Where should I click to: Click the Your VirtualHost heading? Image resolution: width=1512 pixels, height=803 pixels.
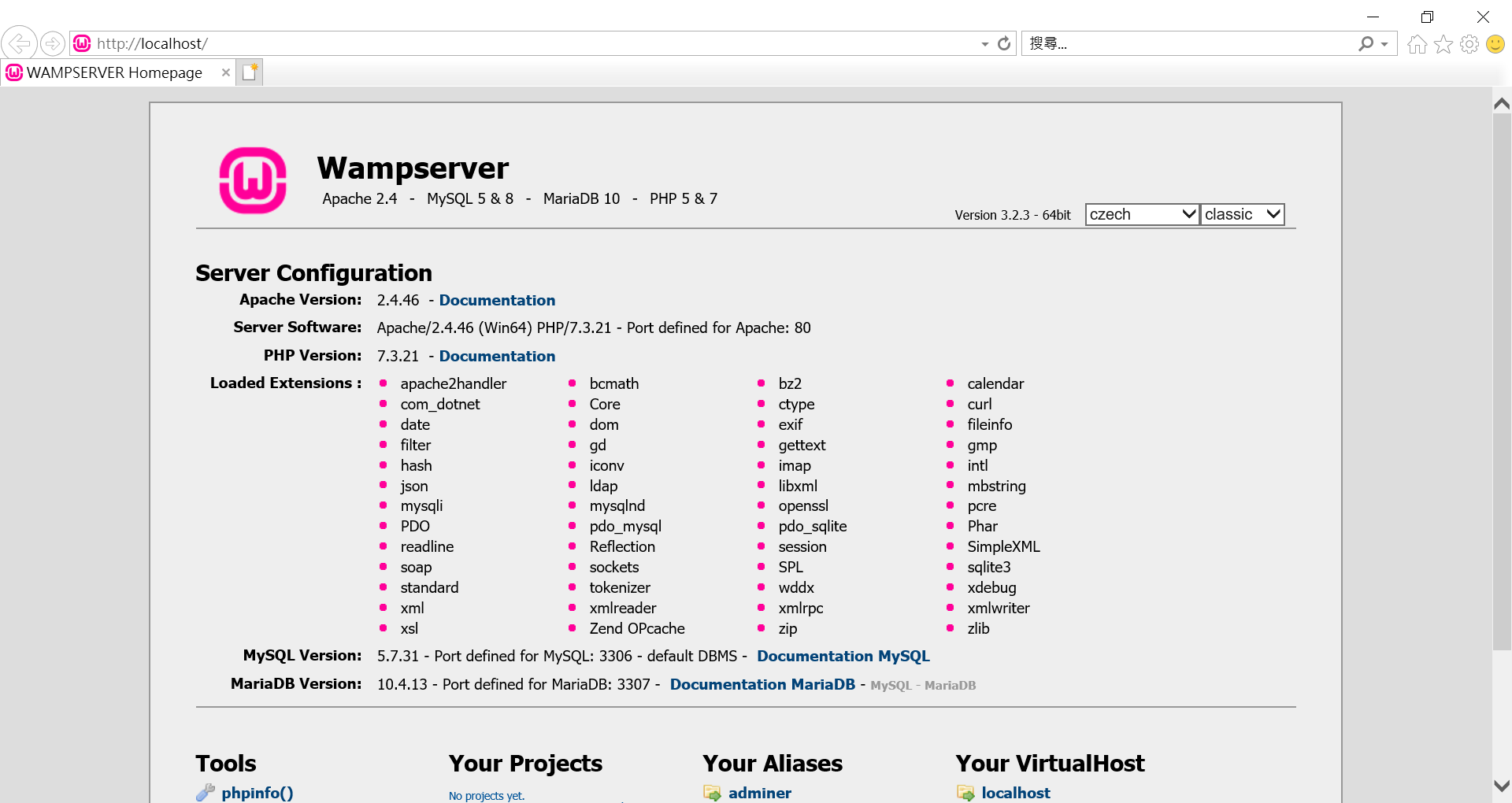(1050, 764)
